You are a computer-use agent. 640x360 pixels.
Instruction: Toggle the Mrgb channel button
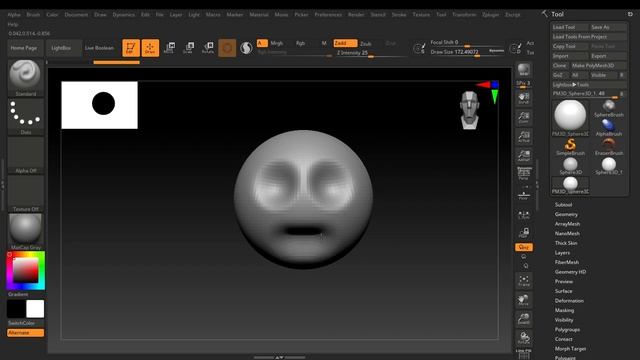276,43
